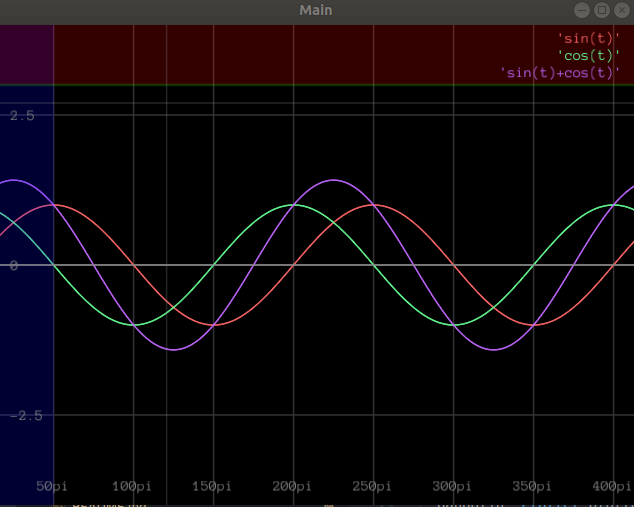Click the 'sin(t)+cos(t)' legend entry
634x507 pixels.
point(560,73)
